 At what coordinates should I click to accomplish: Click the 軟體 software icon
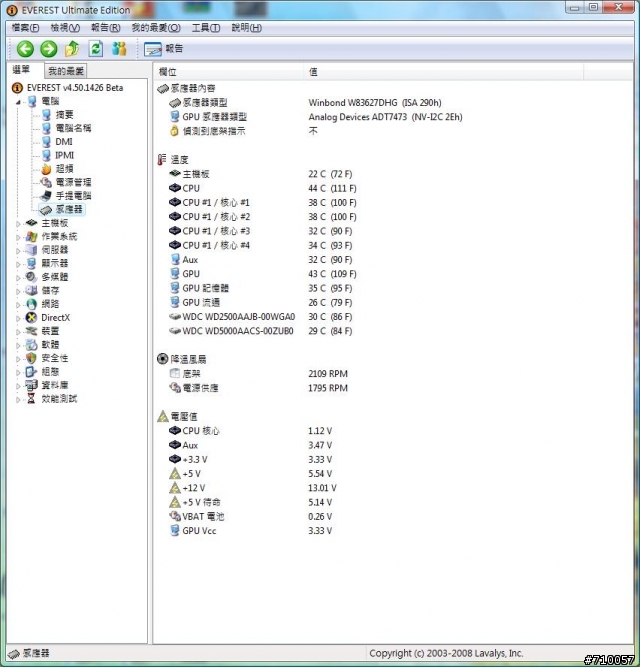pyautogui.click(x=32, y=345)
